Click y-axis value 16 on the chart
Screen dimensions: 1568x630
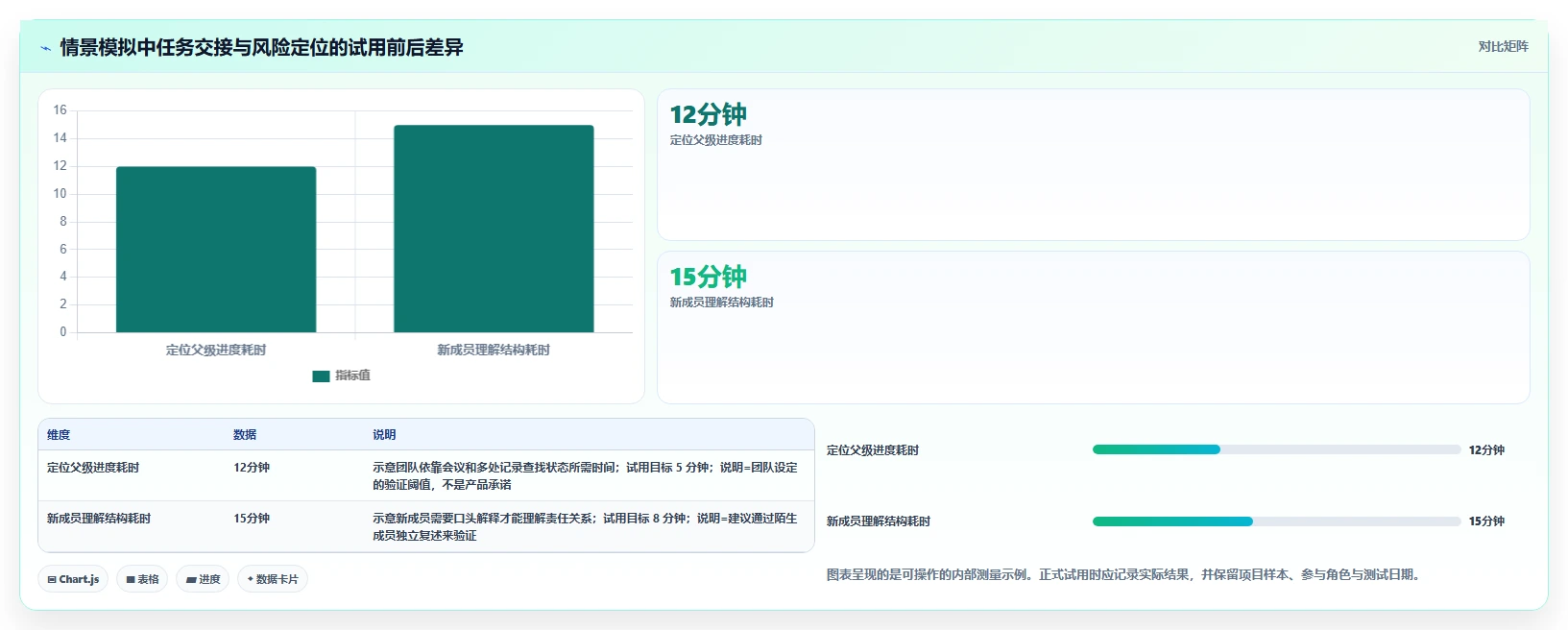[60, 110]
